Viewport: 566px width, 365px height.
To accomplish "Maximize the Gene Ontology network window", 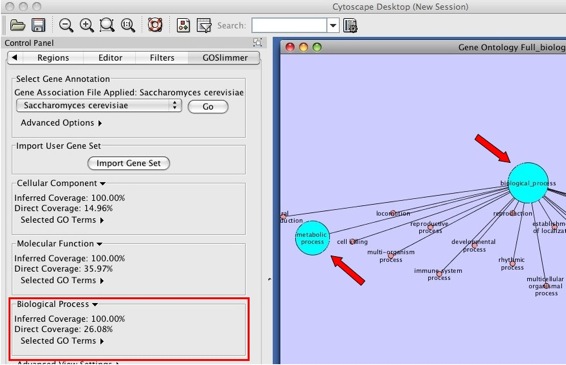I will pos(317,47).
